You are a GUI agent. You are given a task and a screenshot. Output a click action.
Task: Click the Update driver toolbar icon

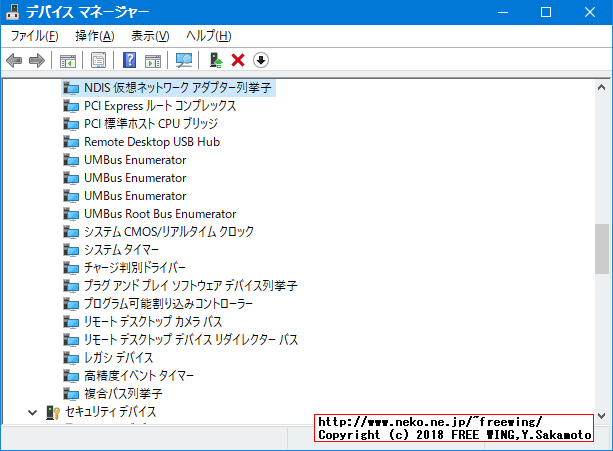click(x=216, y=61)
